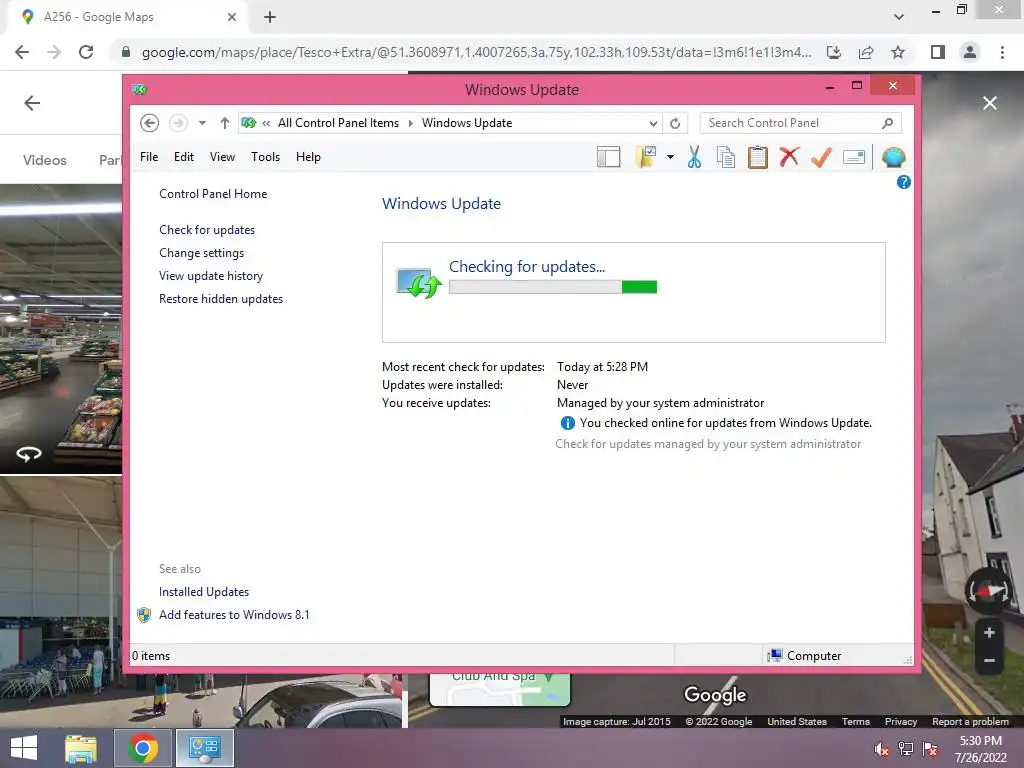The width and height of the screenshot is (1024, 768).
Task: Click the install app icon in Chrome address bar
Action: point(834,52)
